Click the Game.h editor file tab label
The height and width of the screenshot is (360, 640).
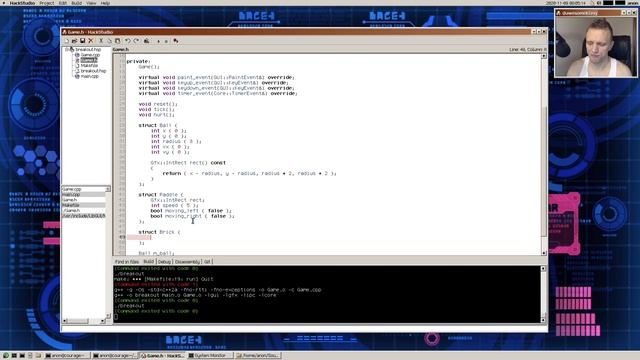(121, 49)
